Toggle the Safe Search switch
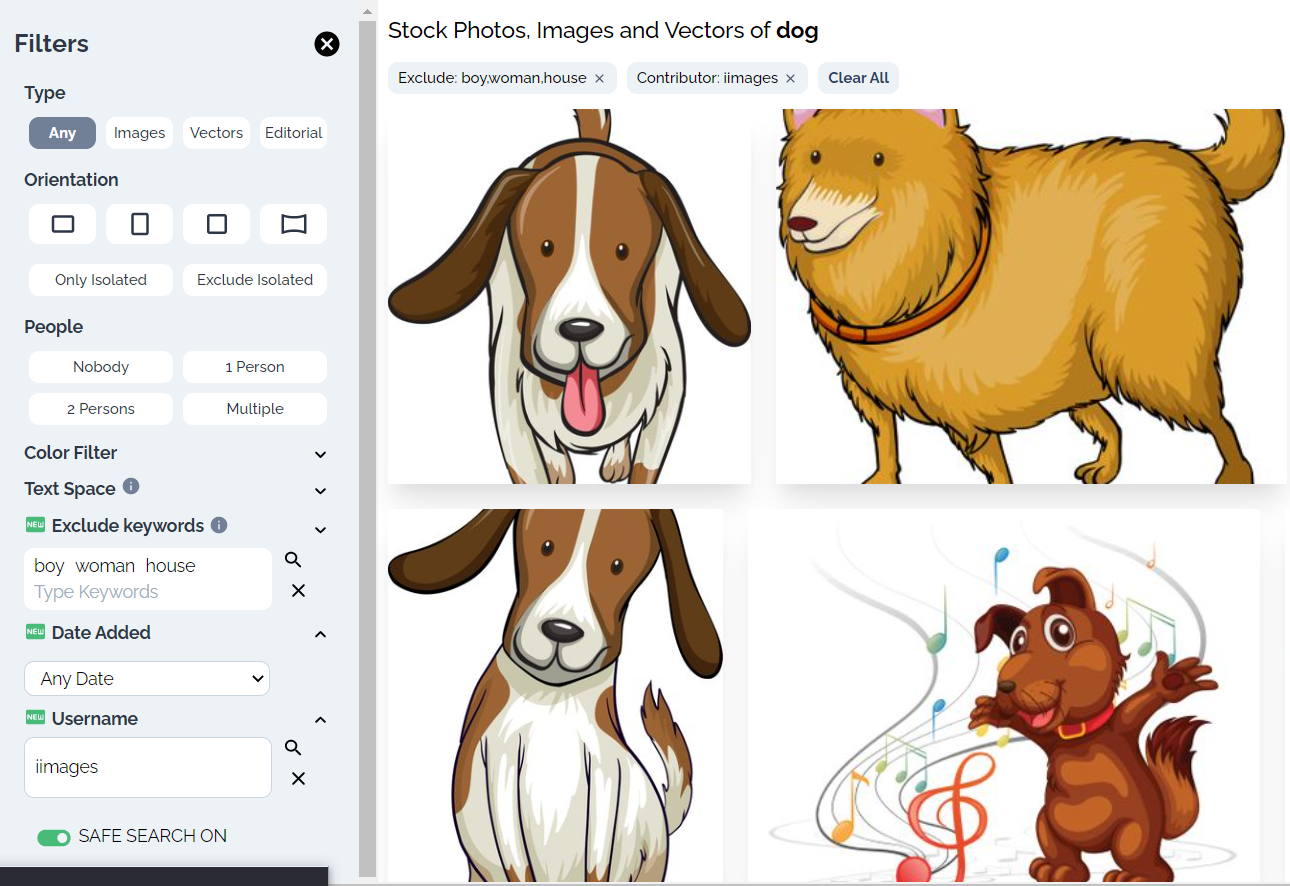 [x=54, y=837]
